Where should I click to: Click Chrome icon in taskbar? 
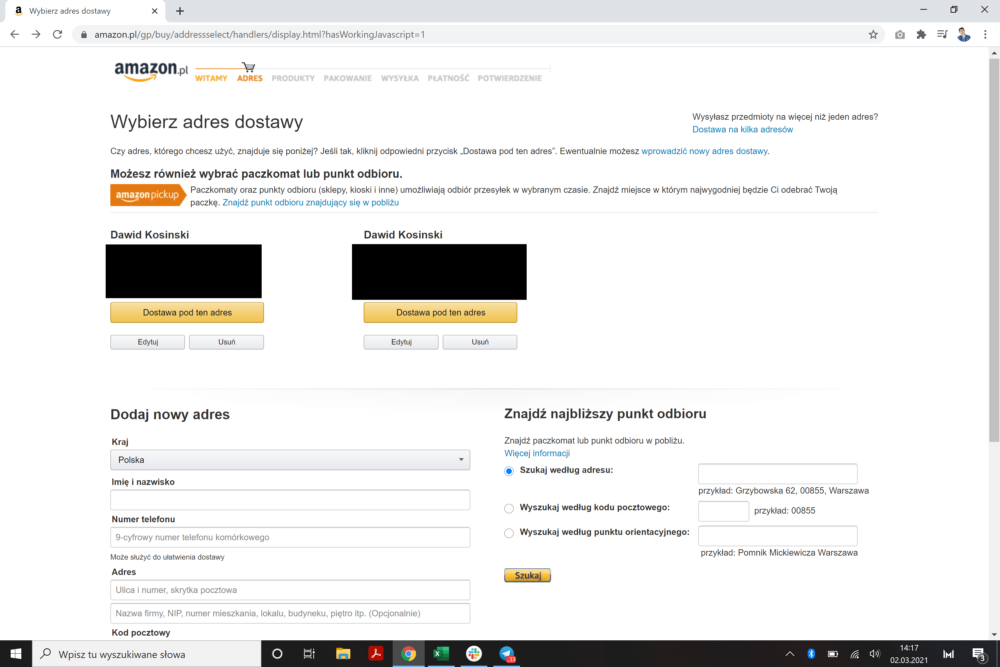(408, 654)
